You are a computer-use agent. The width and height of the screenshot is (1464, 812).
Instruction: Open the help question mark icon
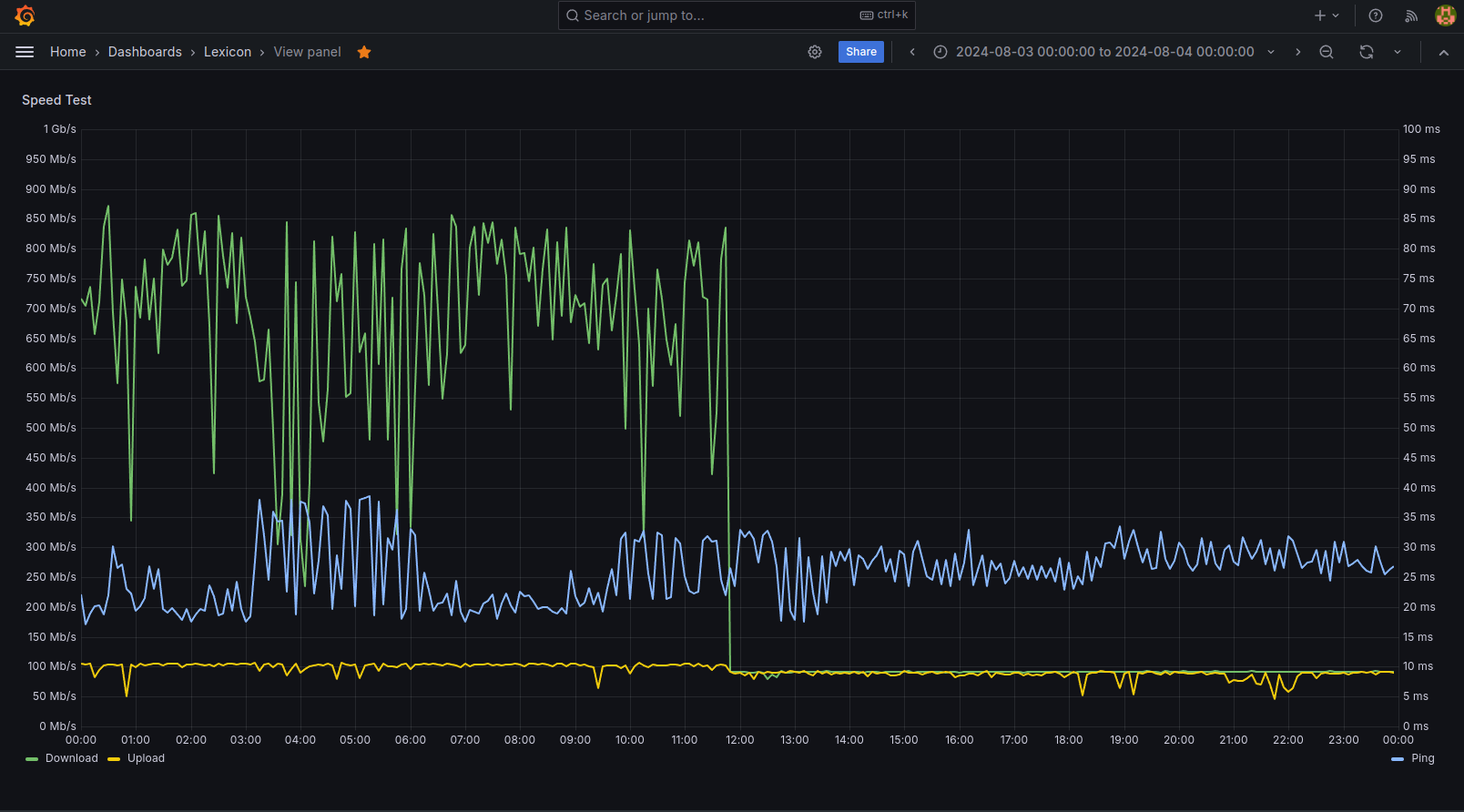(x=1376, y=15)
